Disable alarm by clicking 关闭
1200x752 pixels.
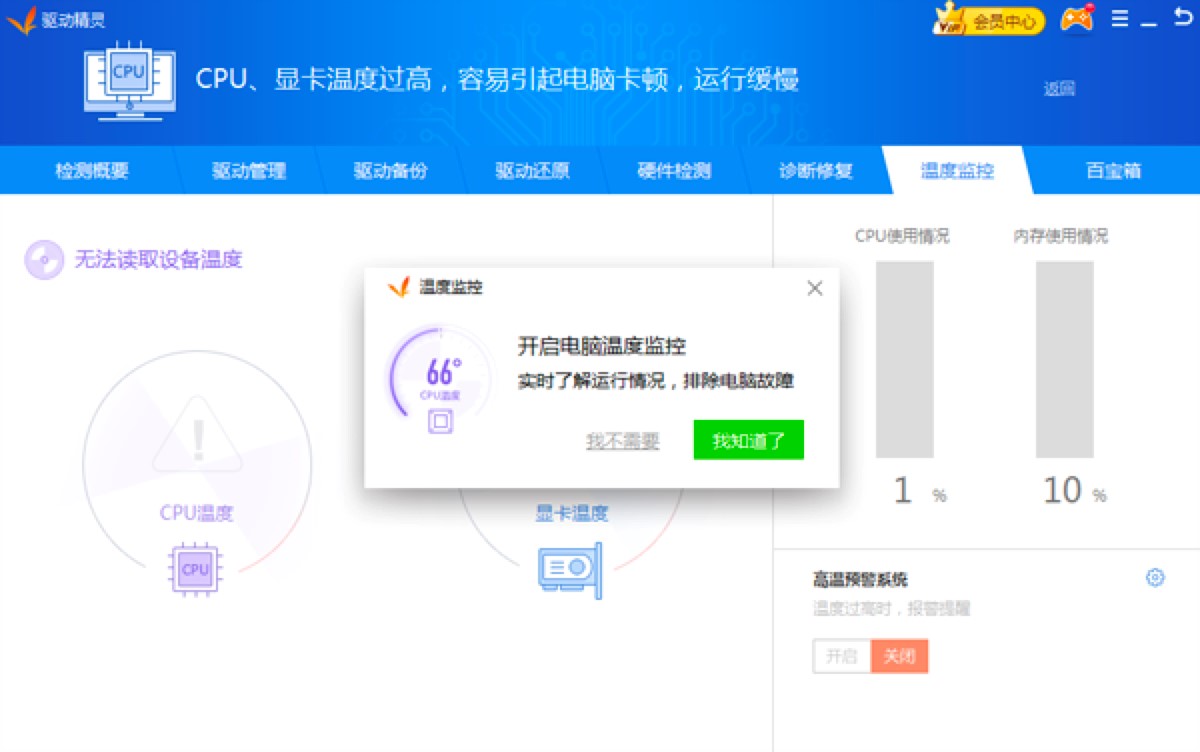899,656
